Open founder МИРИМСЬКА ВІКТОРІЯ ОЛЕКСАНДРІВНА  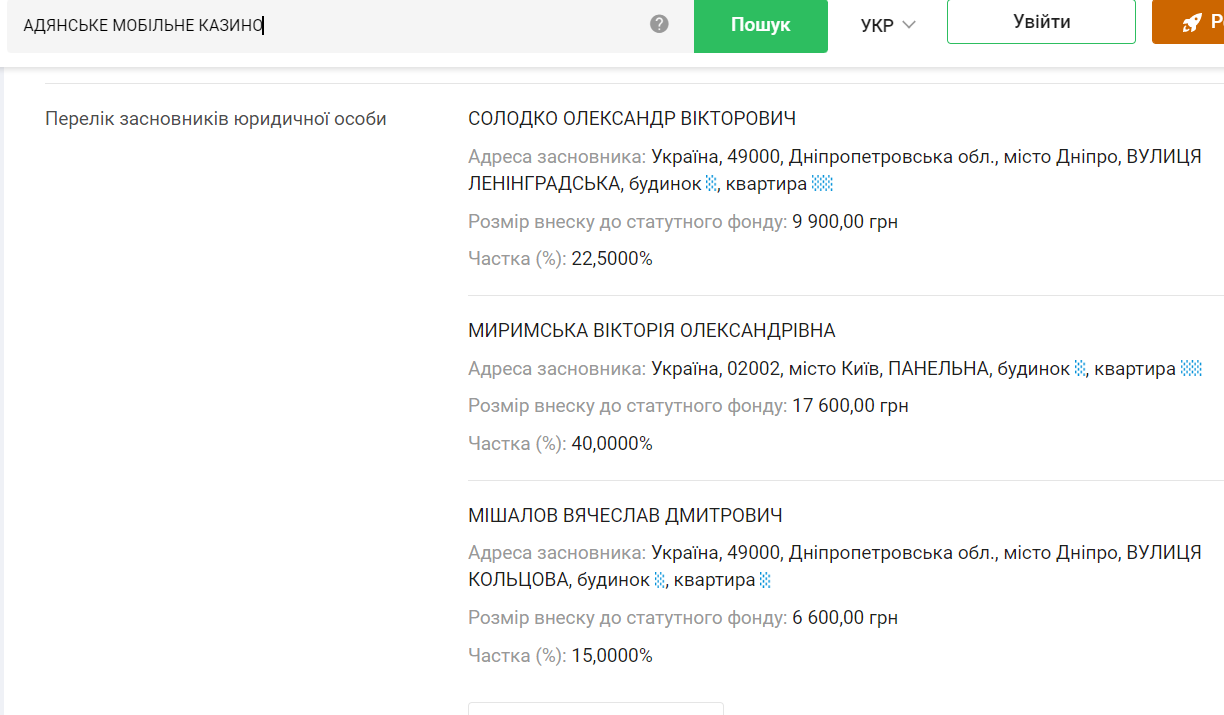(651, 331)
